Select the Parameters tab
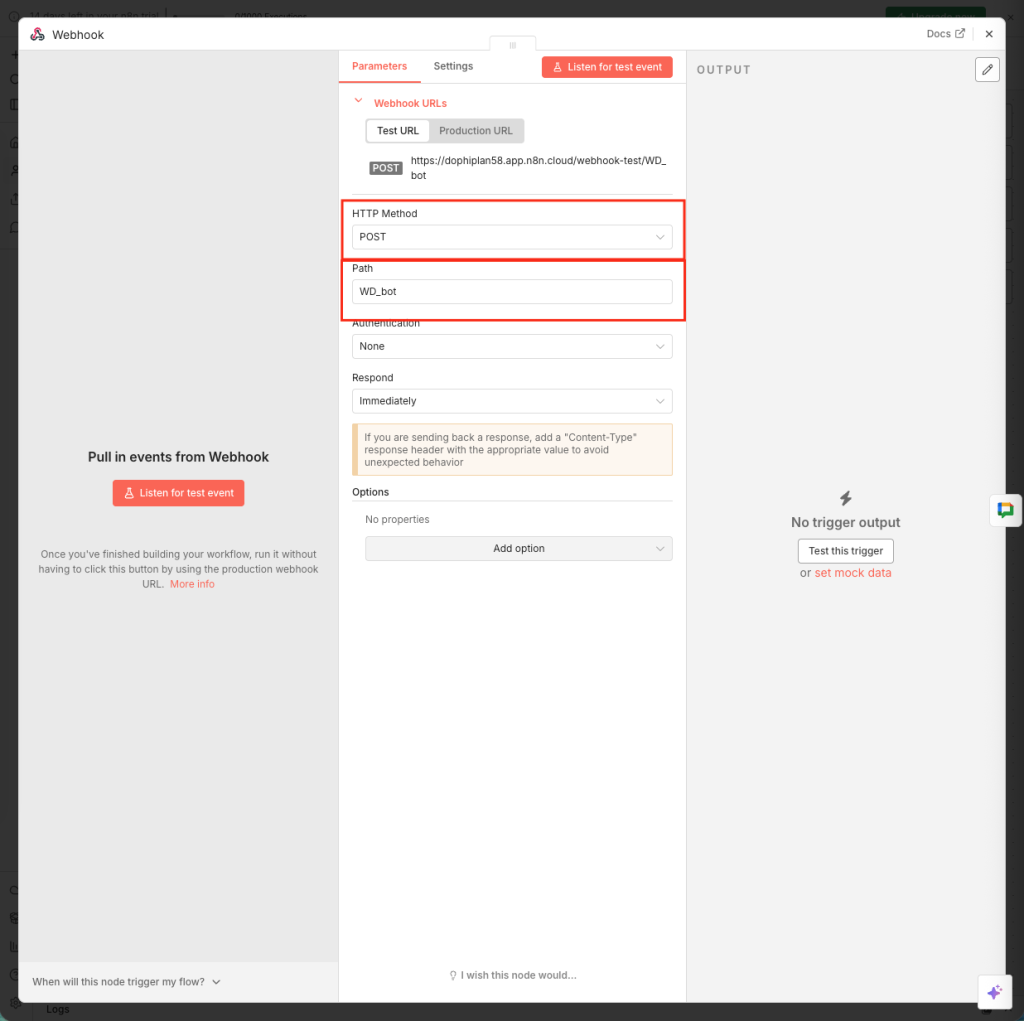 (380, 66)
